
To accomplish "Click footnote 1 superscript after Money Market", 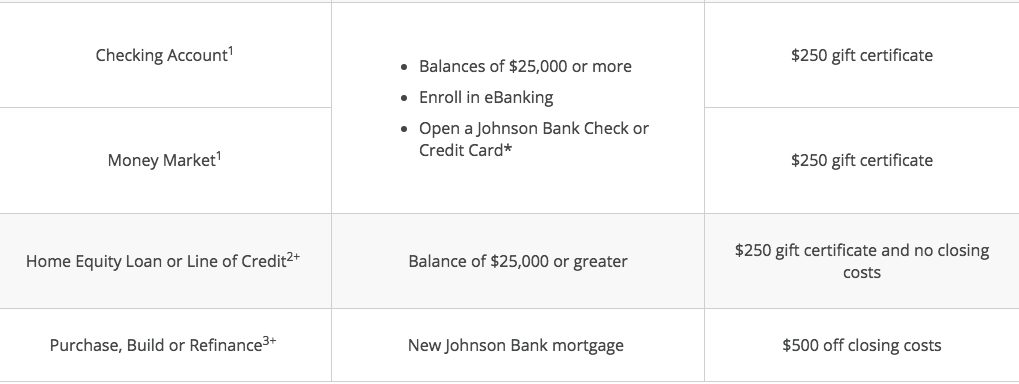I will click(x=218, y=155).
